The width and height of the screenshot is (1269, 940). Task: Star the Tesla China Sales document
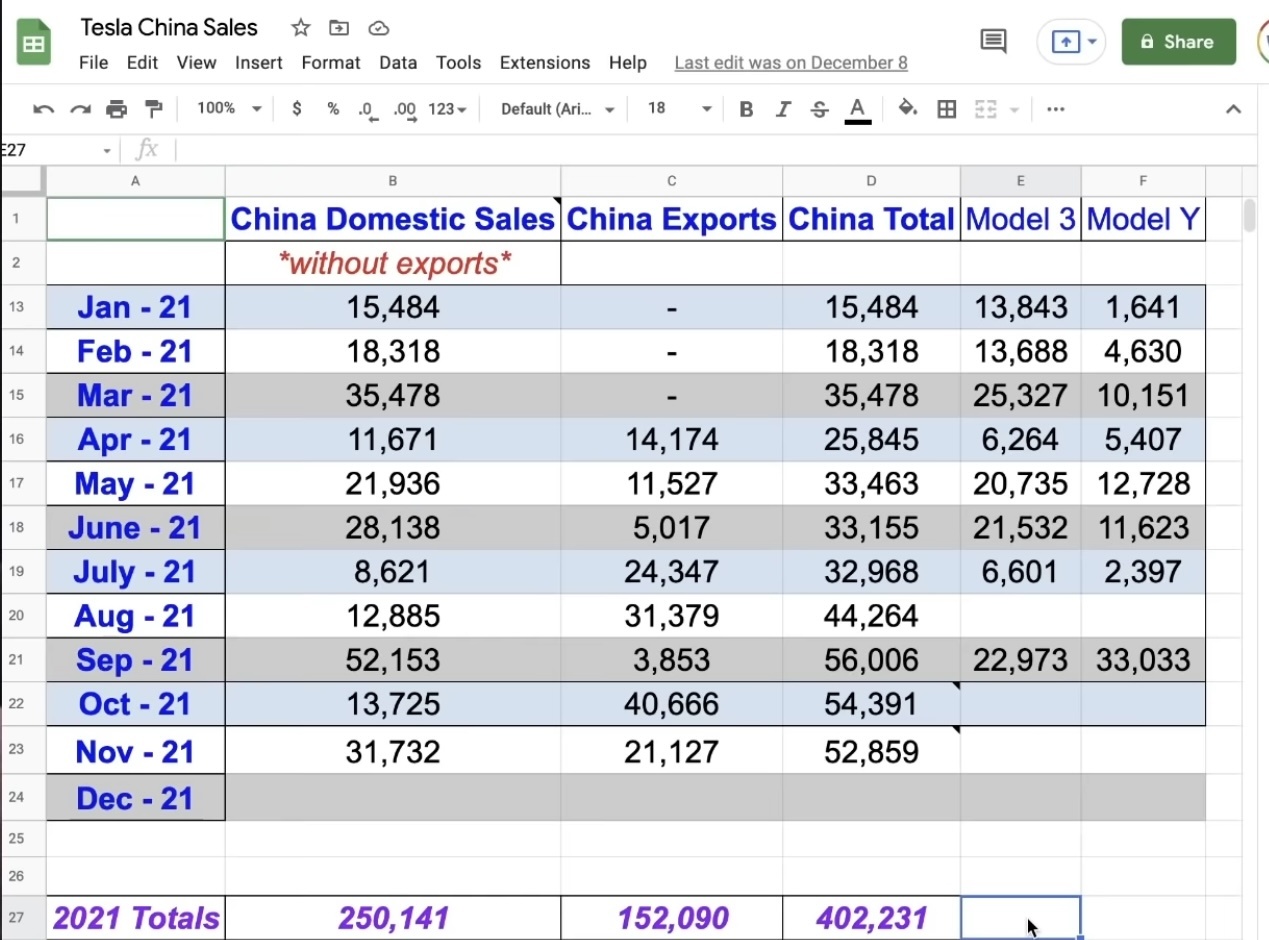(x=300, y=28)
